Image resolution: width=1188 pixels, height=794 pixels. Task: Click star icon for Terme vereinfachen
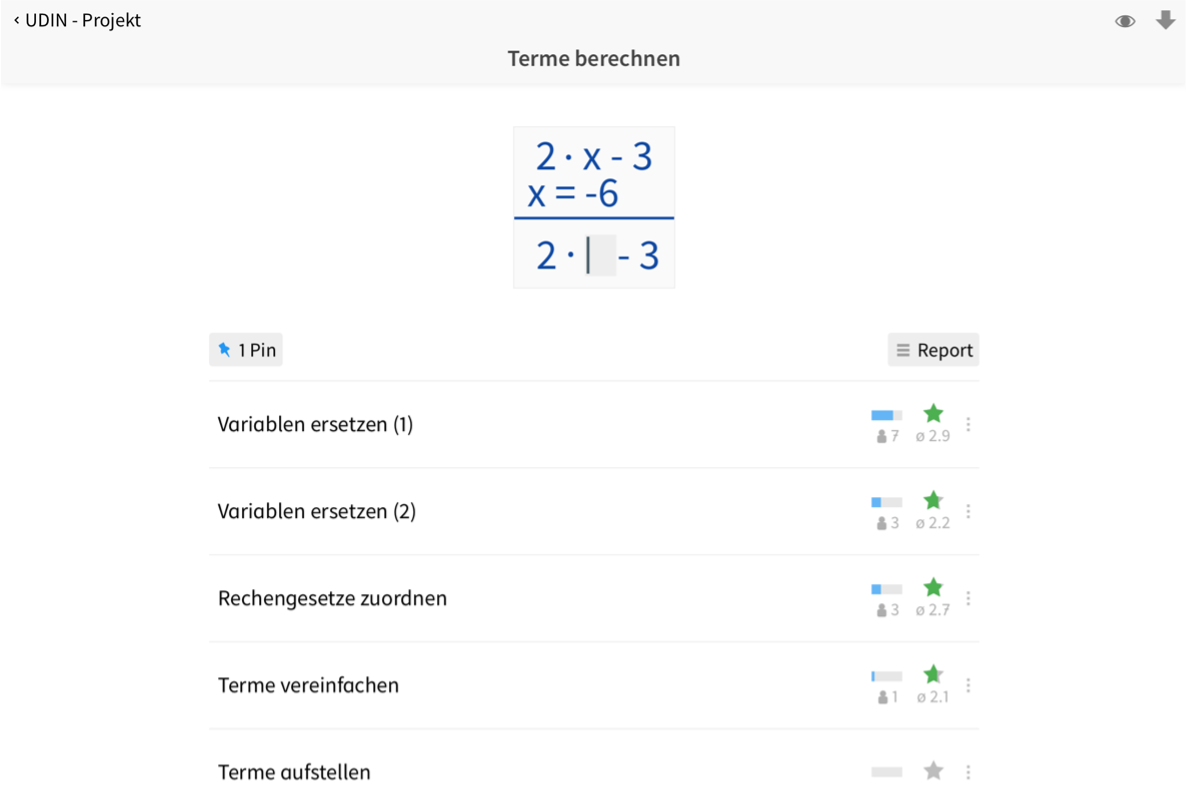pos(933,674)
